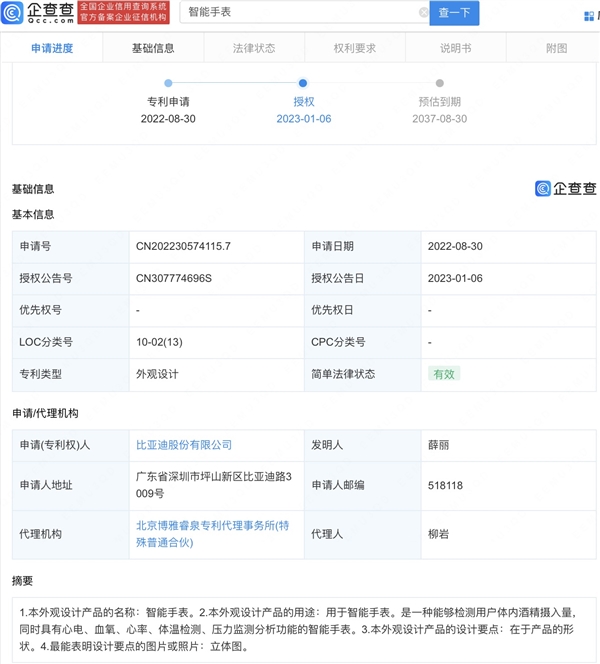Viewport: 600px width, 664px height.
Task: Click the 2022-08-30 date under 专利申请
Action: pos(168,119)
